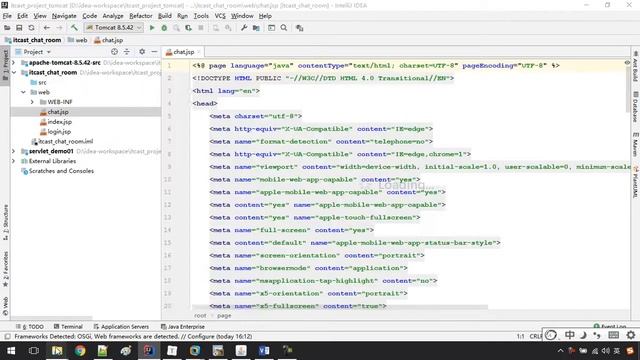Click the Save All toolbar icon
640x360 pixels.
click(19, 28)
